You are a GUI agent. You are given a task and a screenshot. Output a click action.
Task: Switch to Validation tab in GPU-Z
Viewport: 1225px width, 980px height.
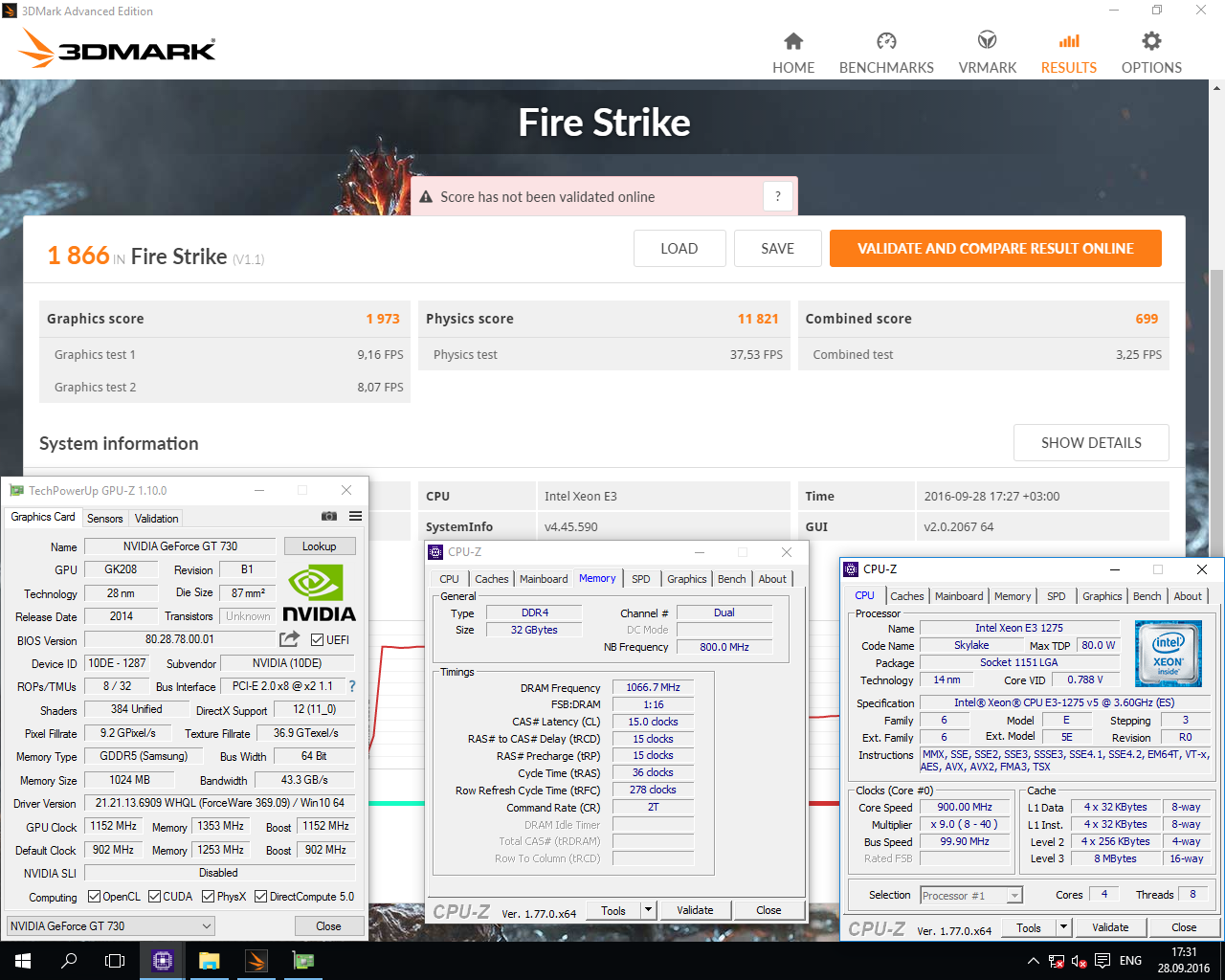156,518
